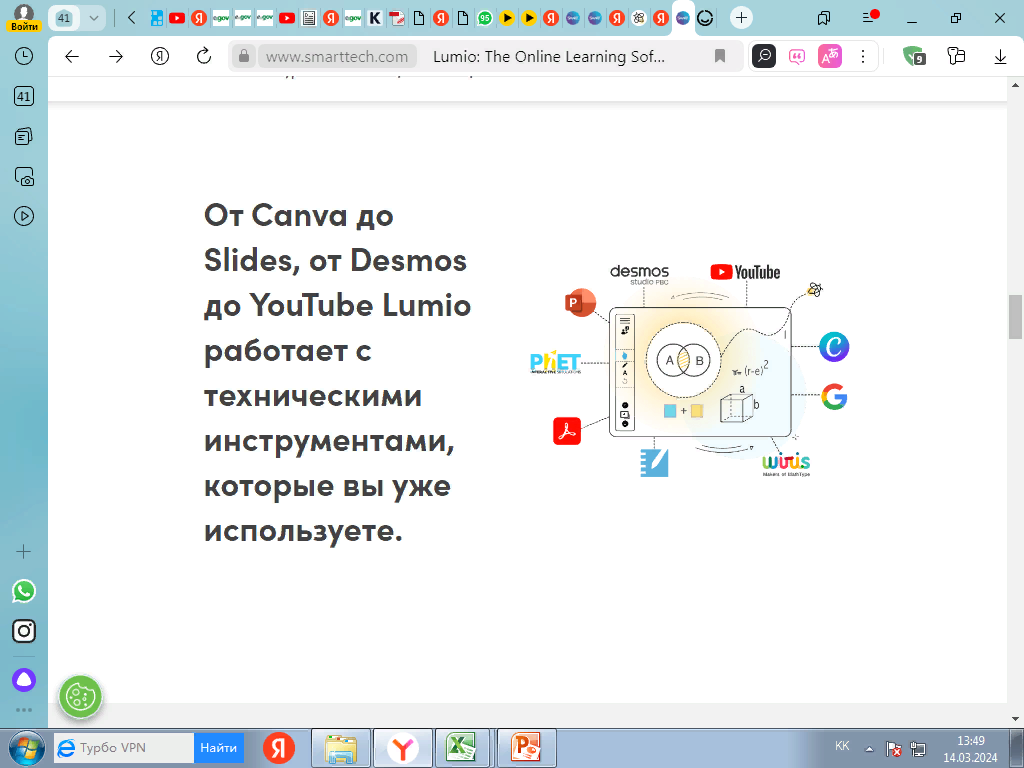Click the pink page translator icon

point(829,57)
